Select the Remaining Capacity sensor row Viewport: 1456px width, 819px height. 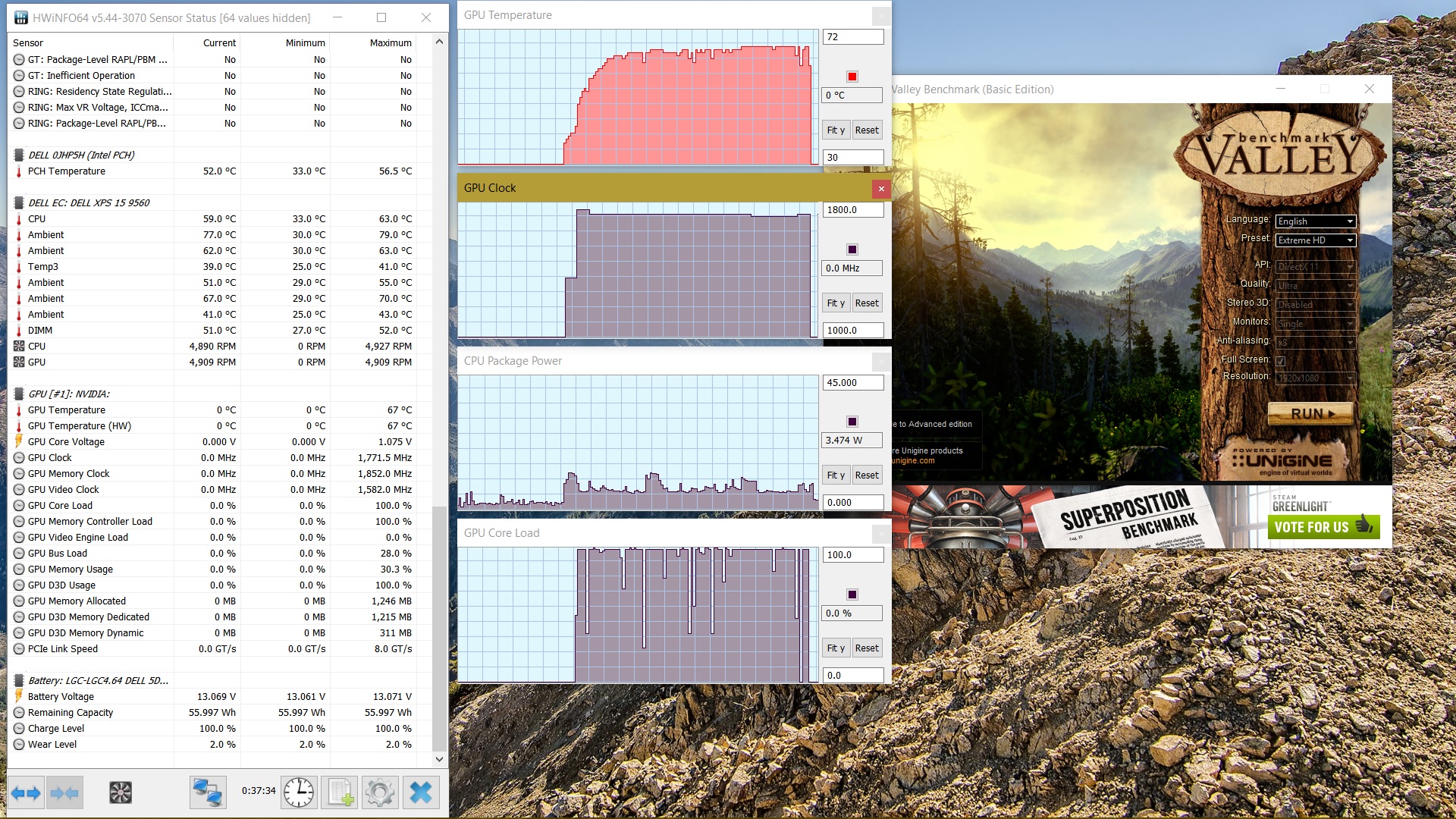tap(219, 713)
